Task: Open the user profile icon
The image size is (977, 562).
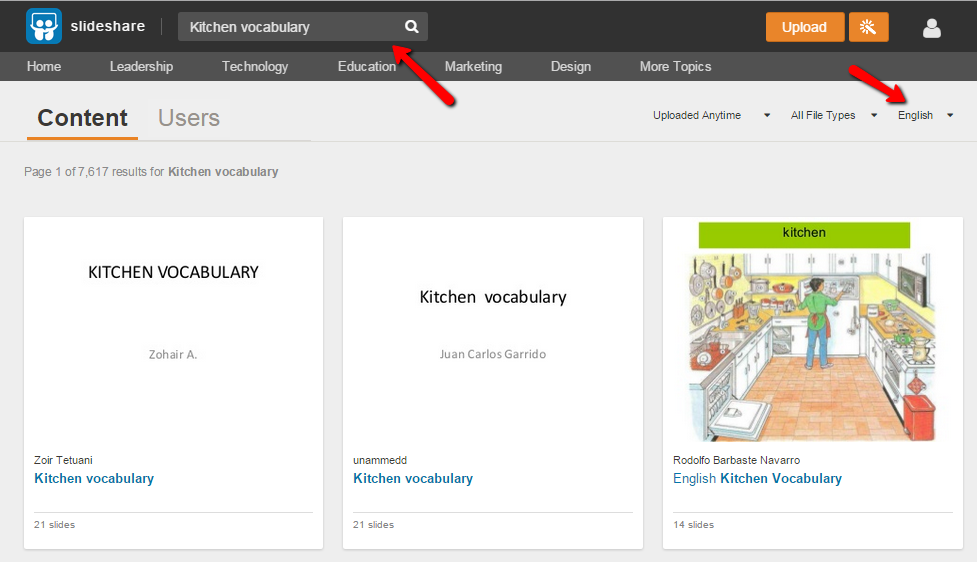Action: tap(931, 28)
